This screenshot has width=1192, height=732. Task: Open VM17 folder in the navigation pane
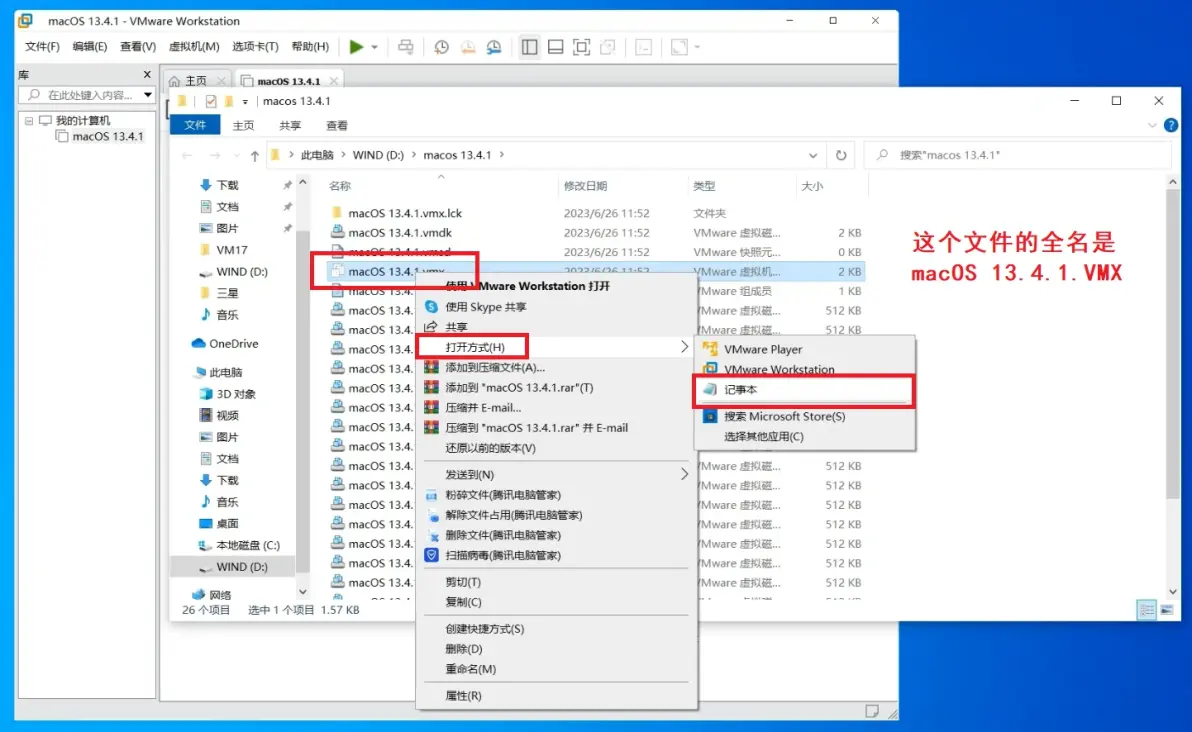click(232, 250)
